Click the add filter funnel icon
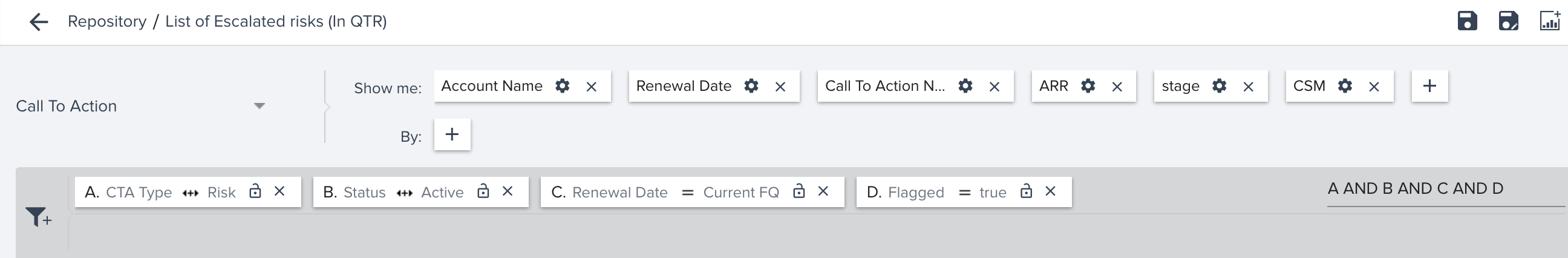 [x=38, y=217]
